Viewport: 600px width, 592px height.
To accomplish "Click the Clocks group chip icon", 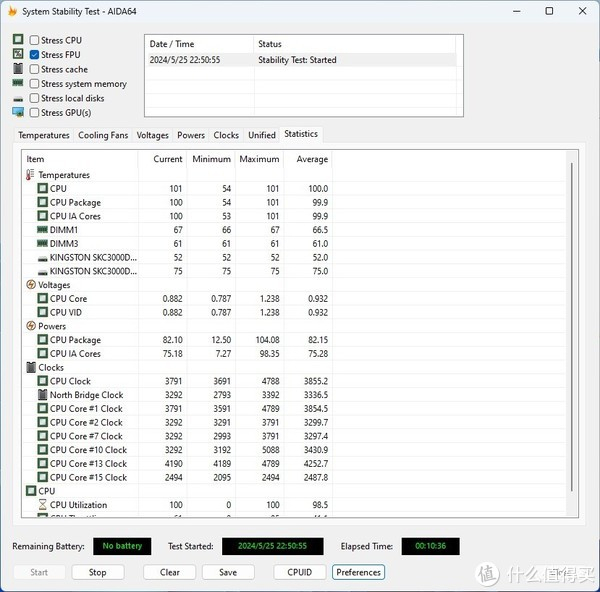I will tap(31, 367).
